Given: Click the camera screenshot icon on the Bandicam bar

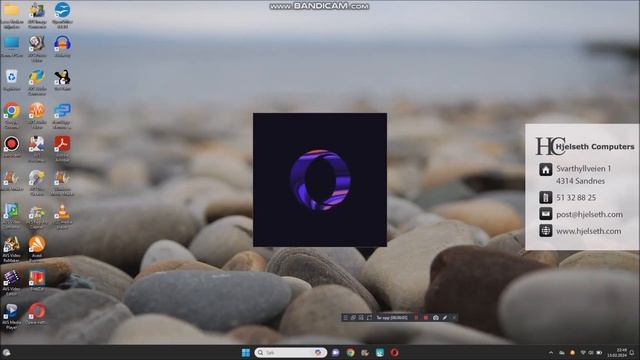Looking at the screenshot, I should point(436,318).
